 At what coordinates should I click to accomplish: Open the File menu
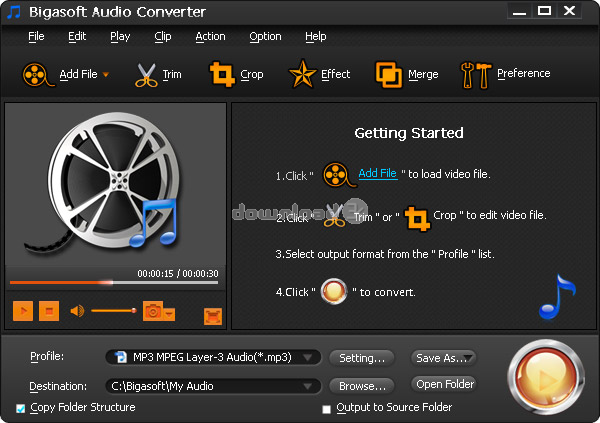point(36,36)
